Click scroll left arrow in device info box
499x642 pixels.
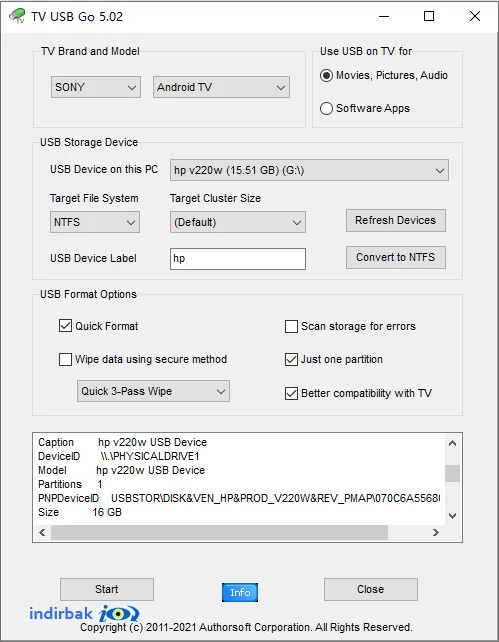tap(42, 532)
